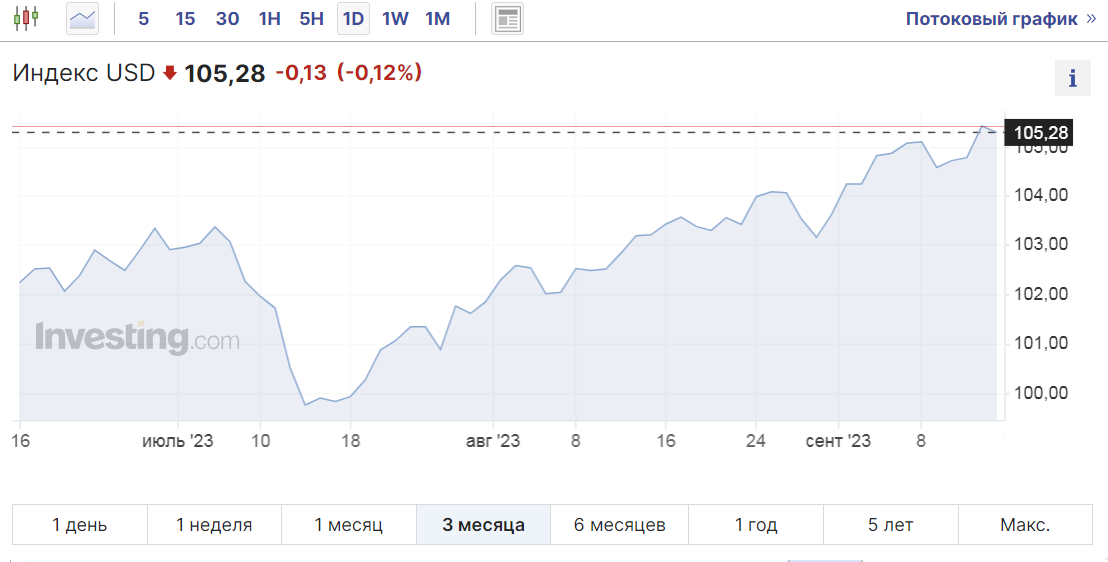Switch to candlestick chart type icon

[x=26, y=18]
